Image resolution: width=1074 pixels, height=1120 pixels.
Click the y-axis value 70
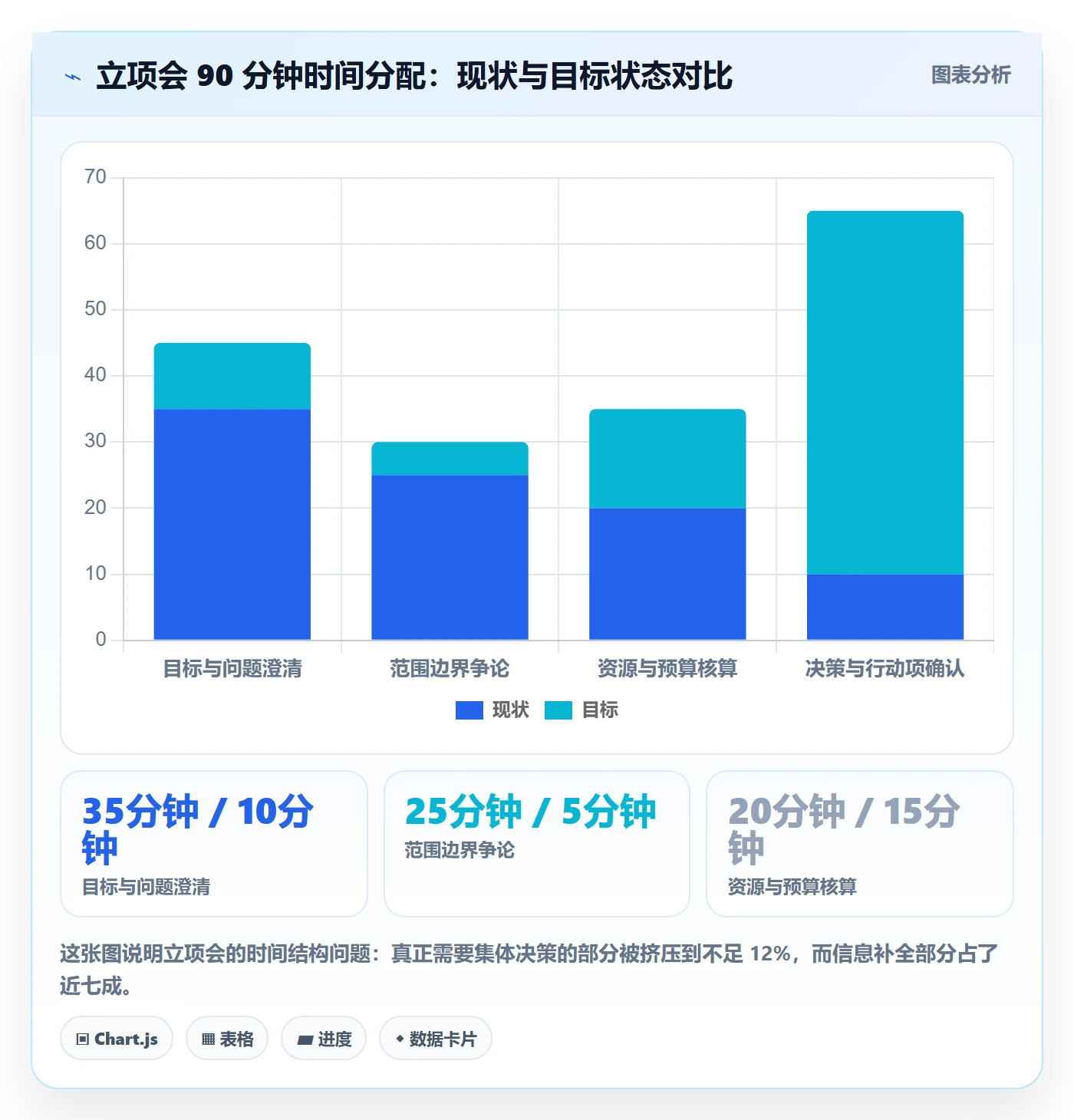point(96,177)
